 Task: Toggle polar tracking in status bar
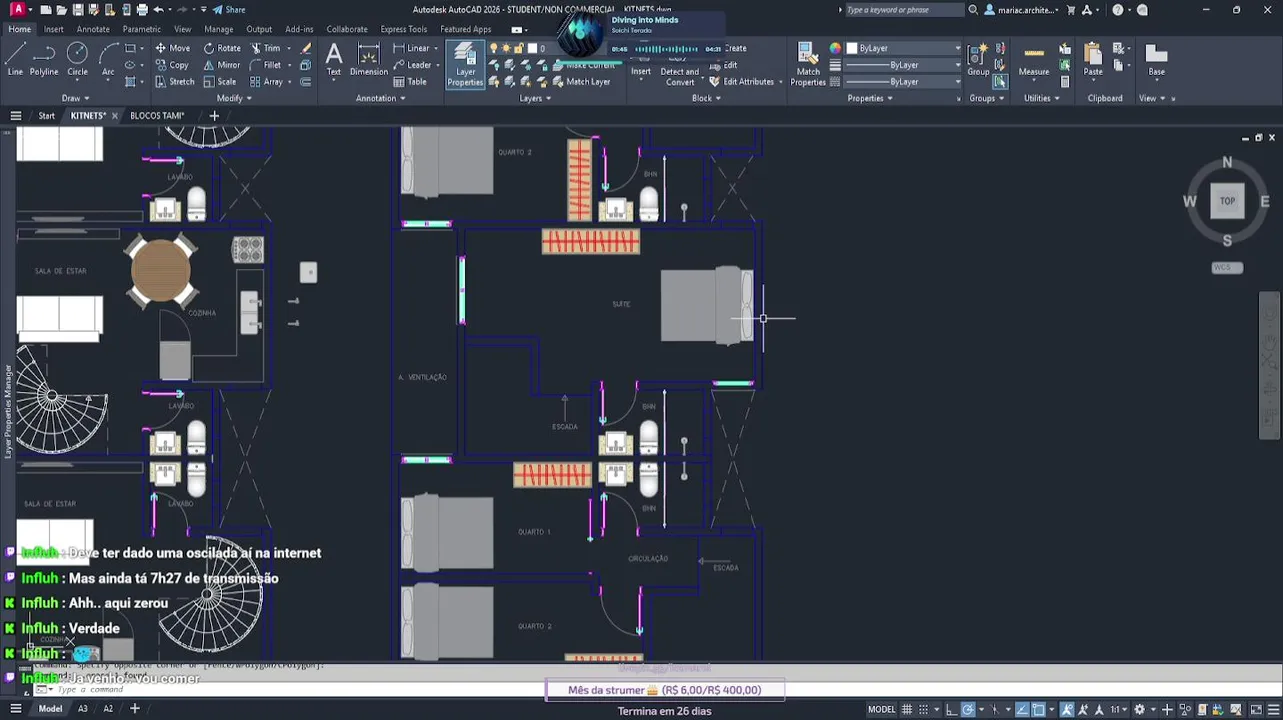tap(968, 709)
